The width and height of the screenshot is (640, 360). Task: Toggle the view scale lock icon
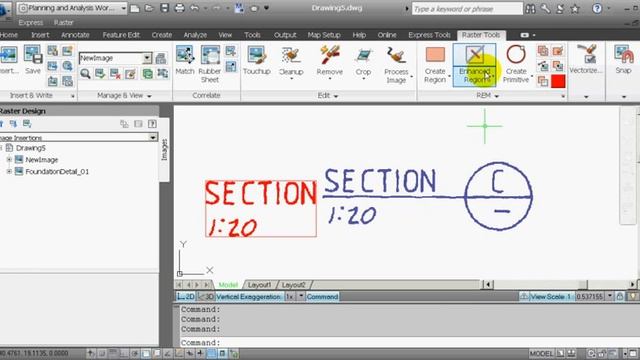(620, 297)
